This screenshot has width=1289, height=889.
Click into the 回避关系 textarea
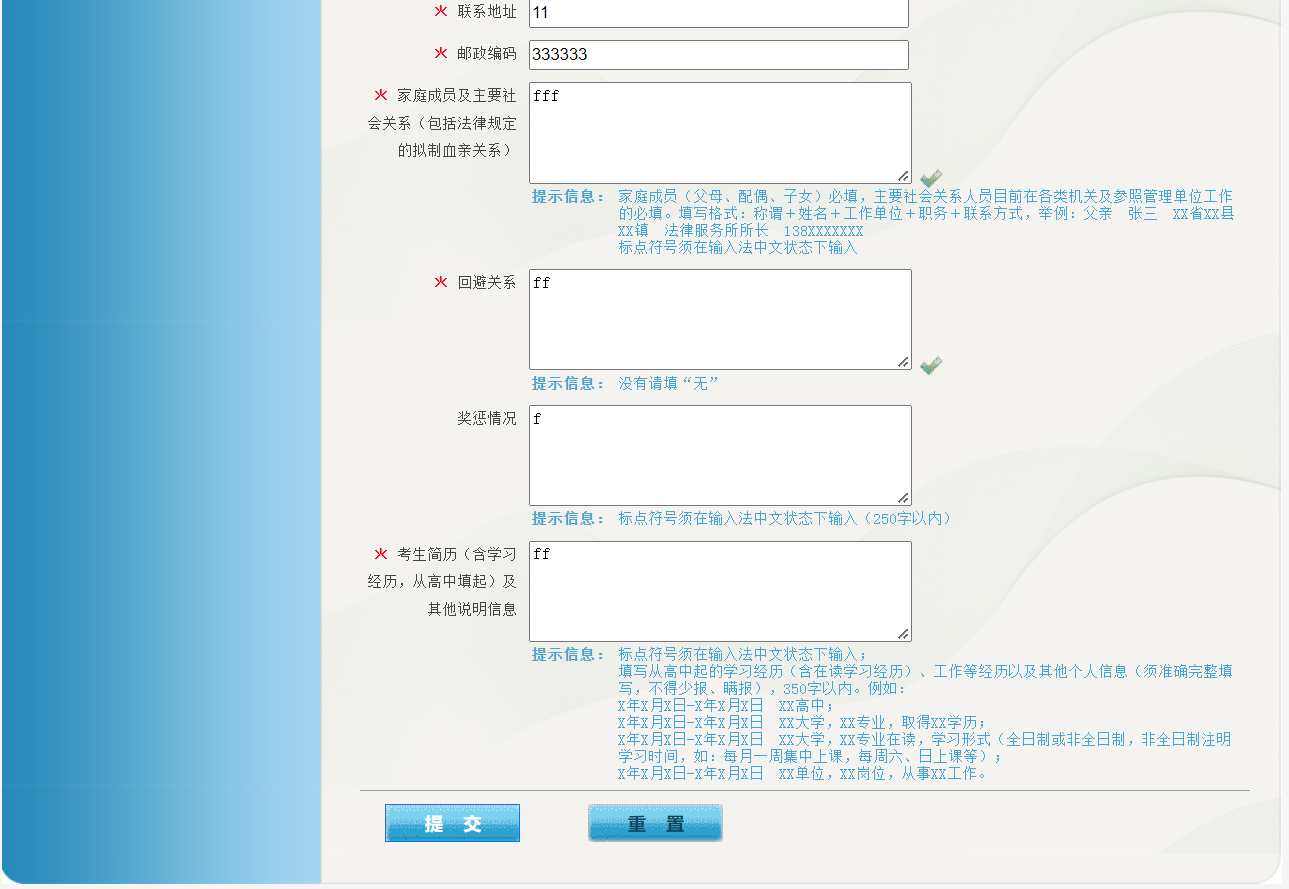point(720,320)
